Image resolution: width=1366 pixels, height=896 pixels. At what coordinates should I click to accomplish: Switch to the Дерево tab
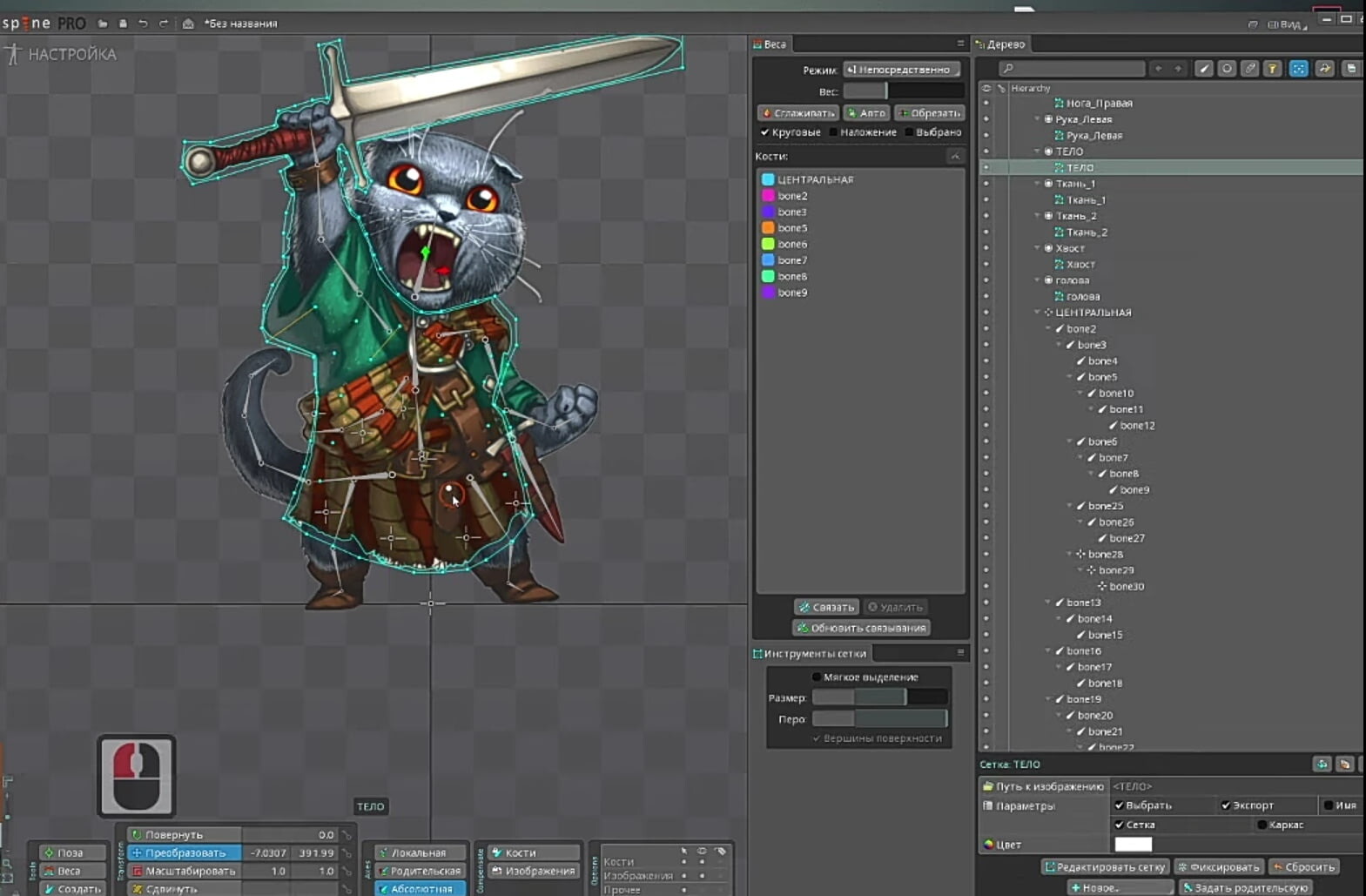1005,44
